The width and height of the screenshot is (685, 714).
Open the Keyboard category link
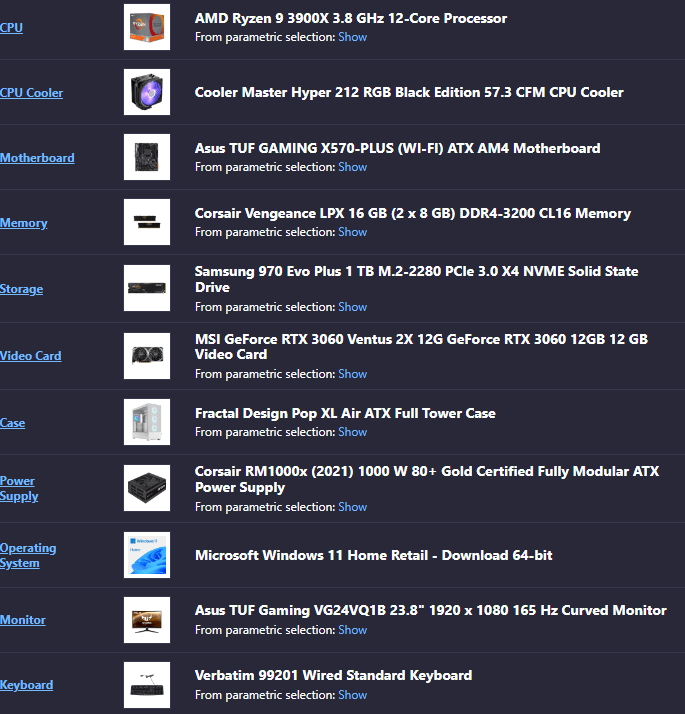point(26,685)
